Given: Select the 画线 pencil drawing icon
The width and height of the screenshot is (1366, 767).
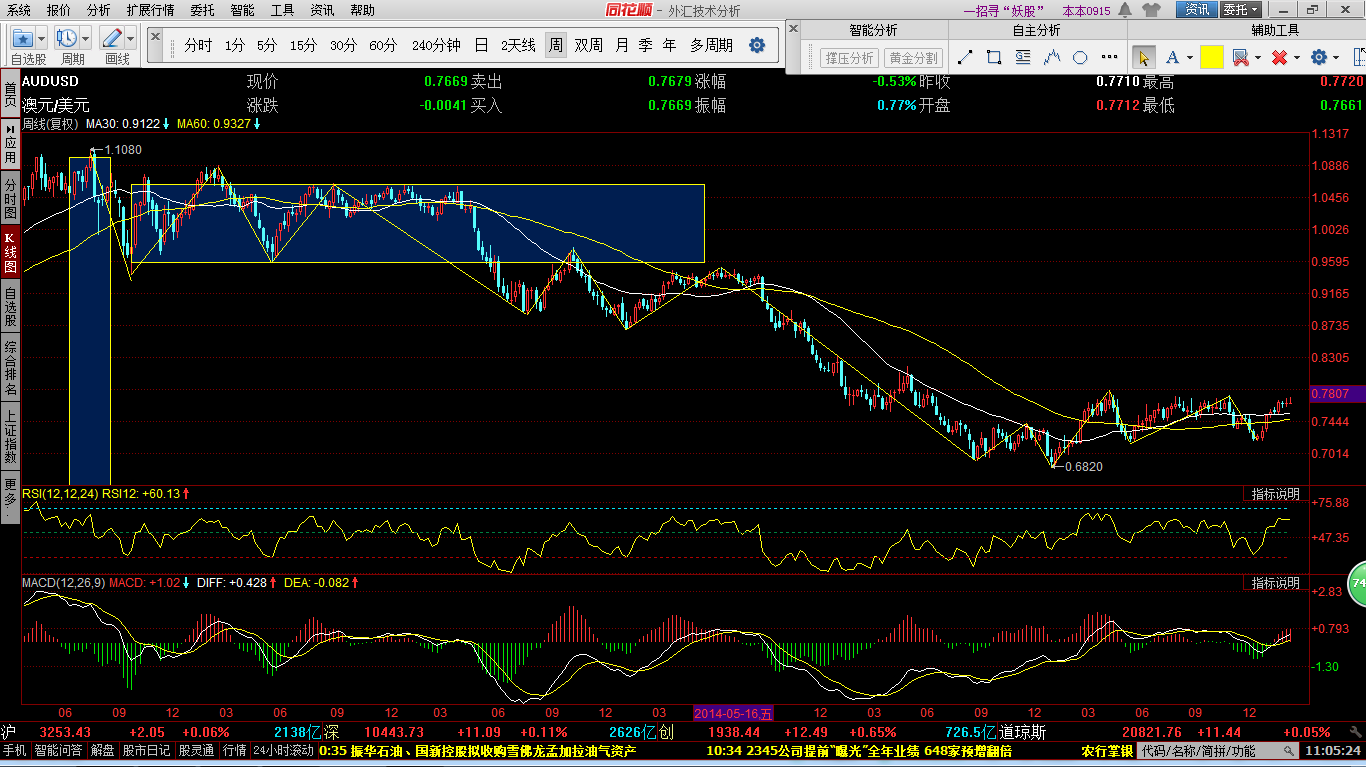Looking at the screenshot, I should tap(111, 39).
